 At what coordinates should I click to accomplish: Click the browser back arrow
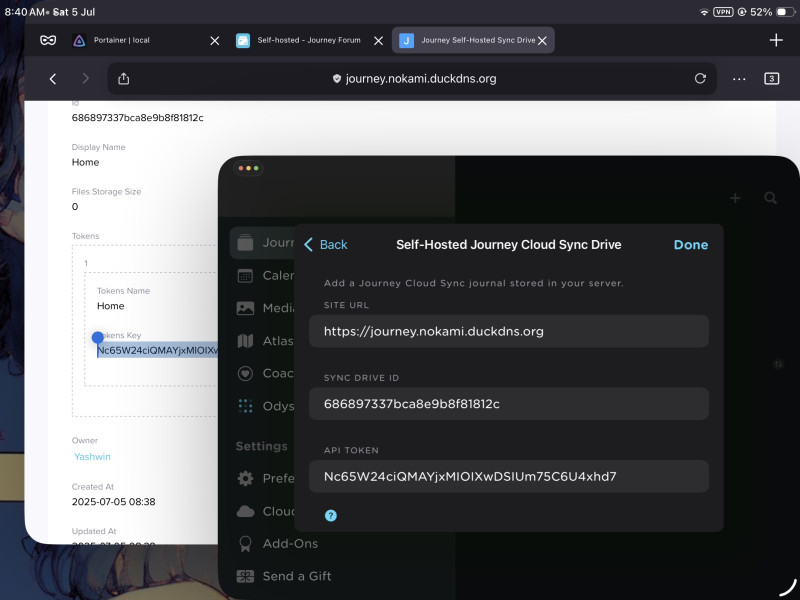(53, 79)
